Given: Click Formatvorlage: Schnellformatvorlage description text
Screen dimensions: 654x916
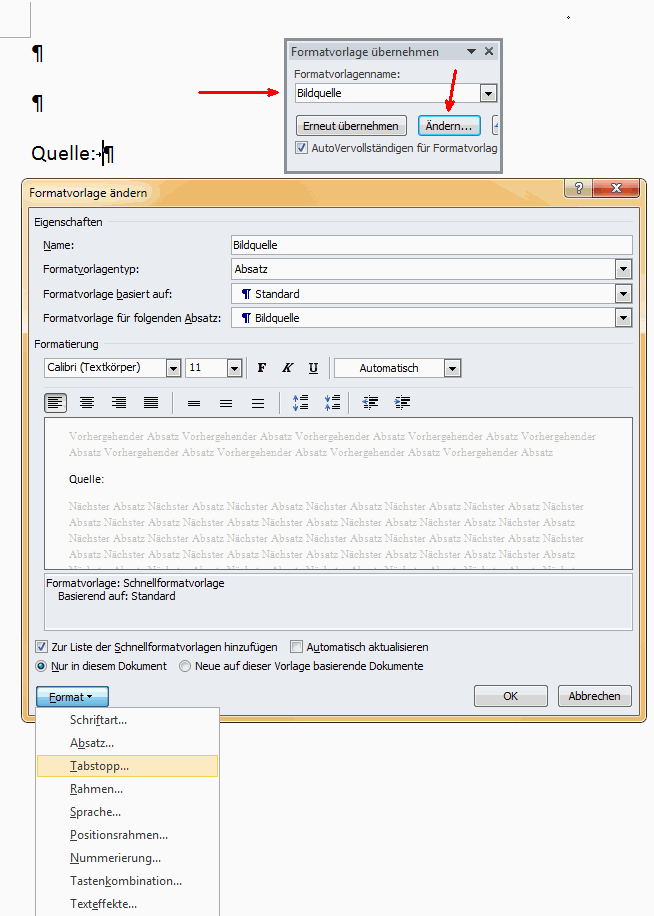Looking at the screenshot, I should pos(135,583).
